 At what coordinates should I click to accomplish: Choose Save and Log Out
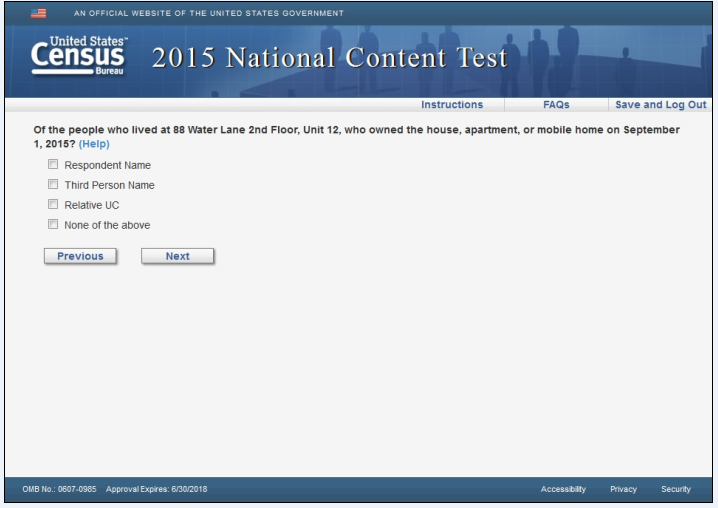point(660,105)
